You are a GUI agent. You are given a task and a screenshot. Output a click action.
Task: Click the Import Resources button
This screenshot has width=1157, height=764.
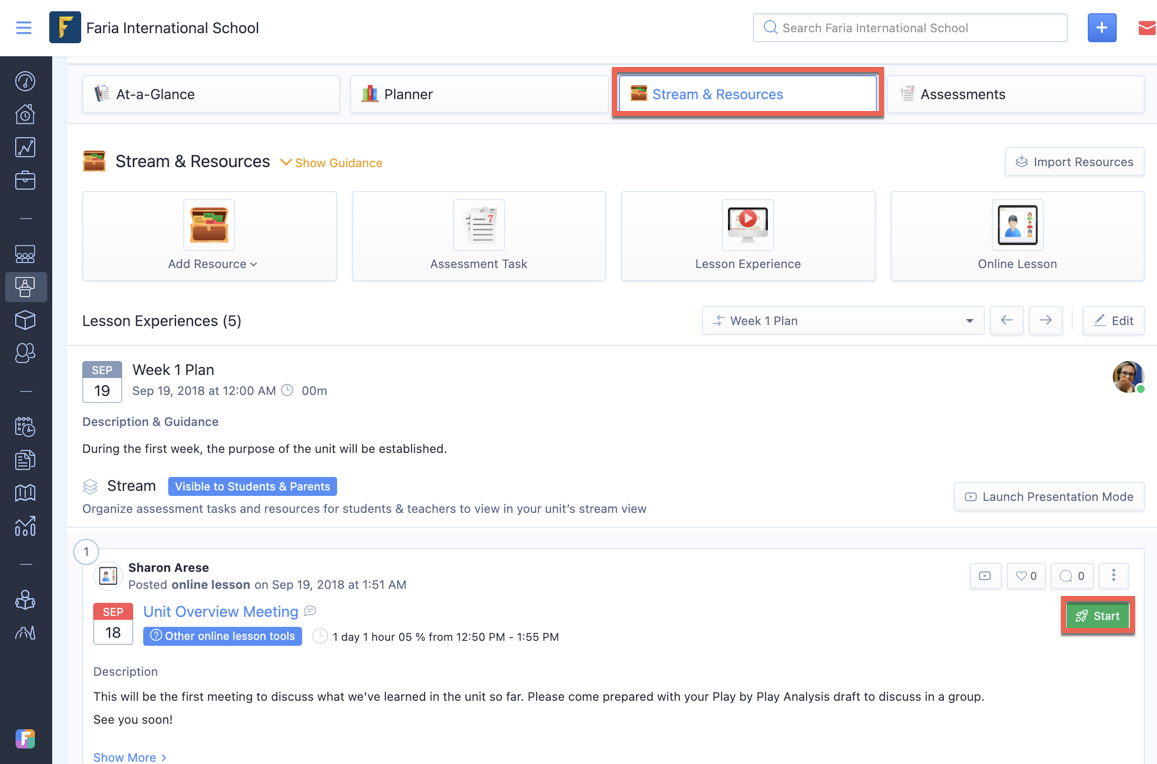(1074, 162)
